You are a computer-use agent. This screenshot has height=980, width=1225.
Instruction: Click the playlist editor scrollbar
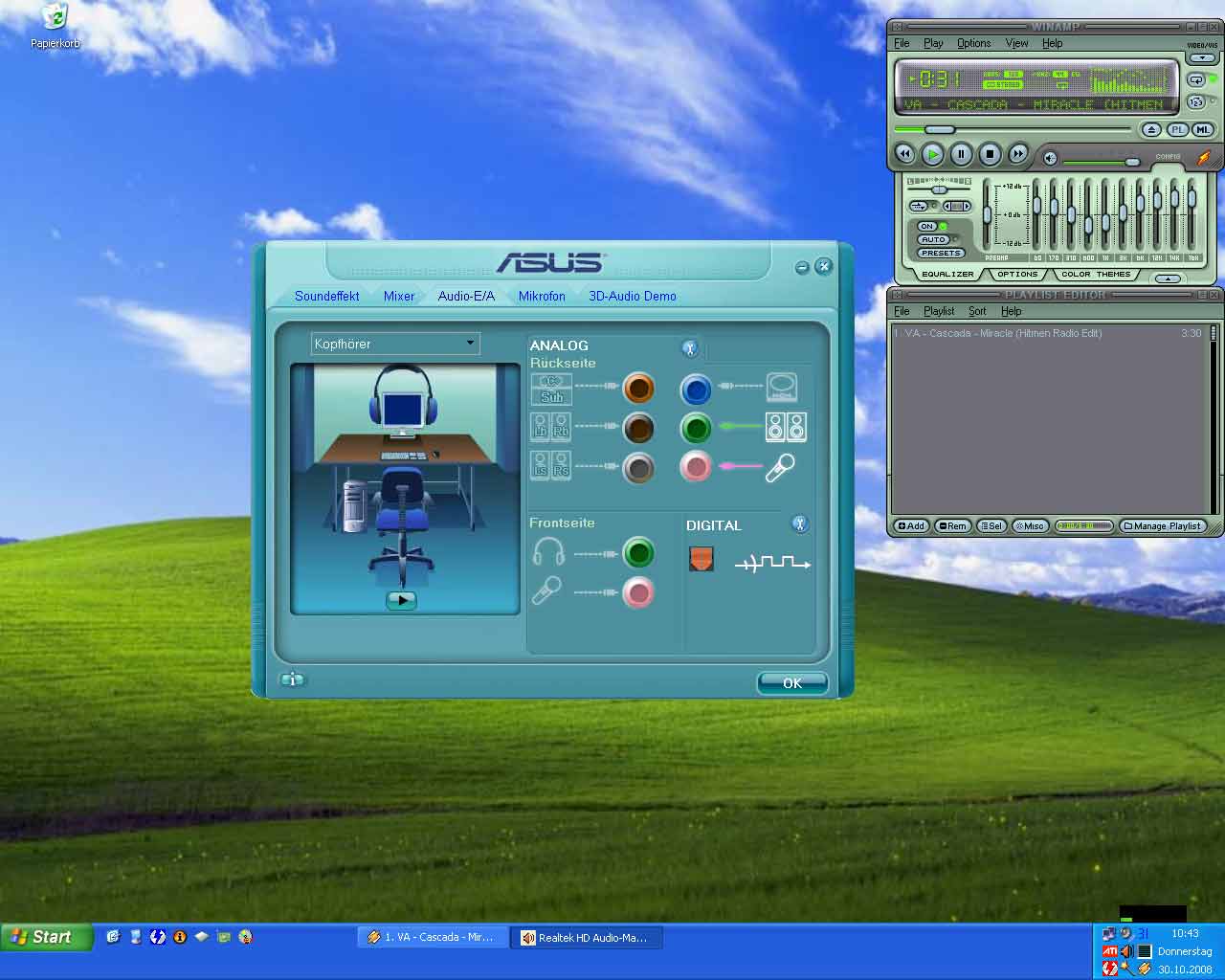(1214, 418)
